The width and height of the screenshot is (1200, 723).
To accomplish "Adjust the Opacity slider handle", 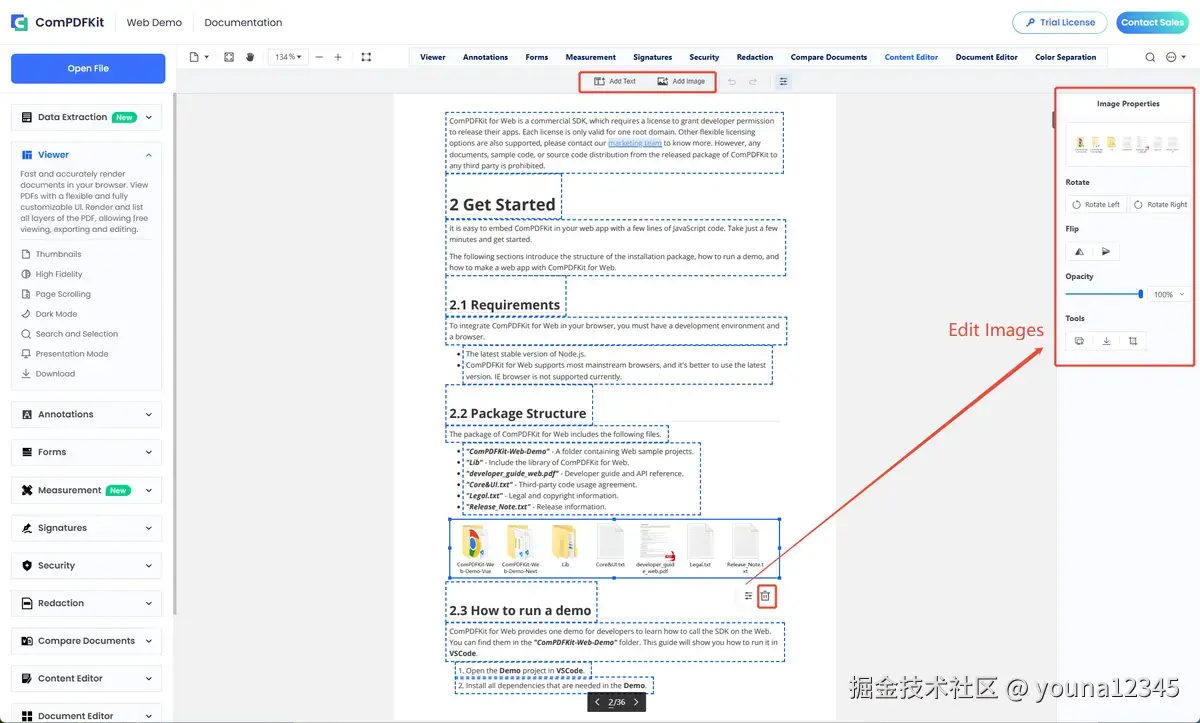I will pos(1140,294).
